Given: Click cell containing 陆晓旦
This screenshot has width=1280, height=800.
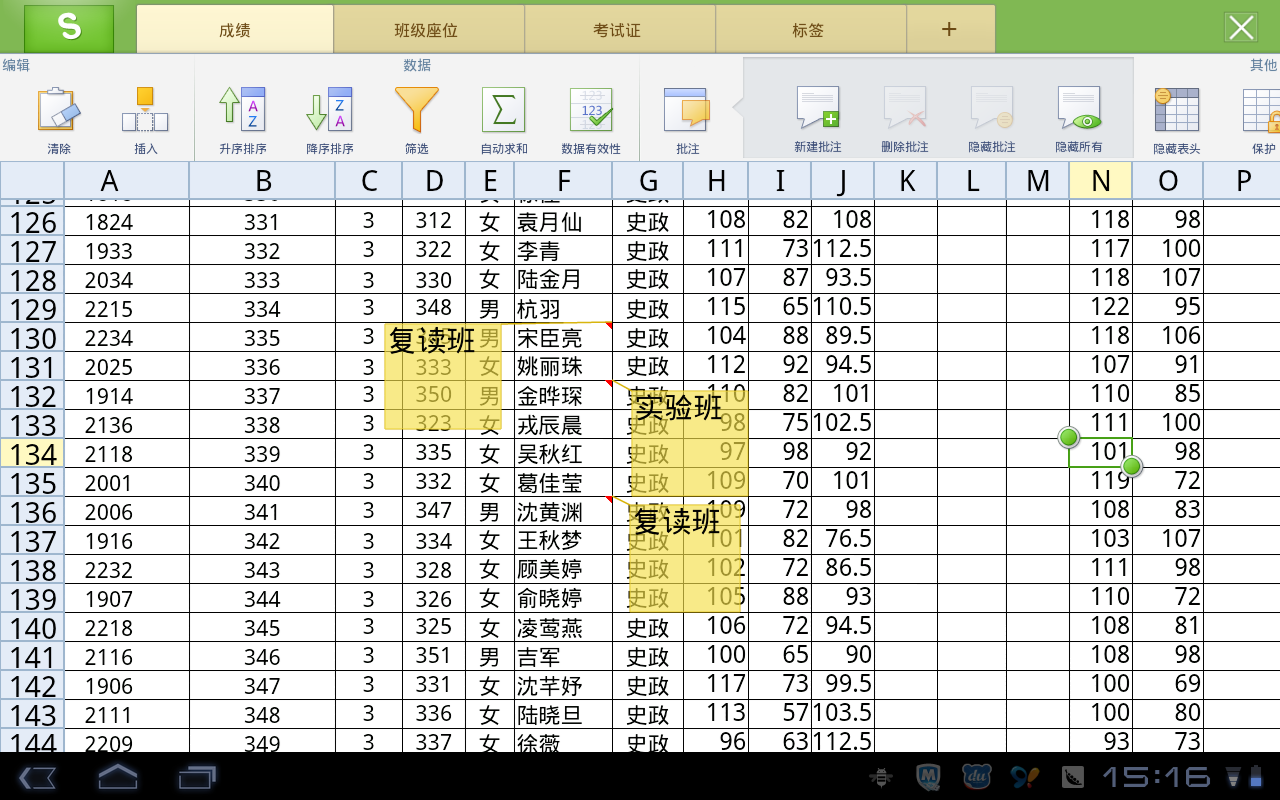Looking at the screenshot, I should (563, 714).
